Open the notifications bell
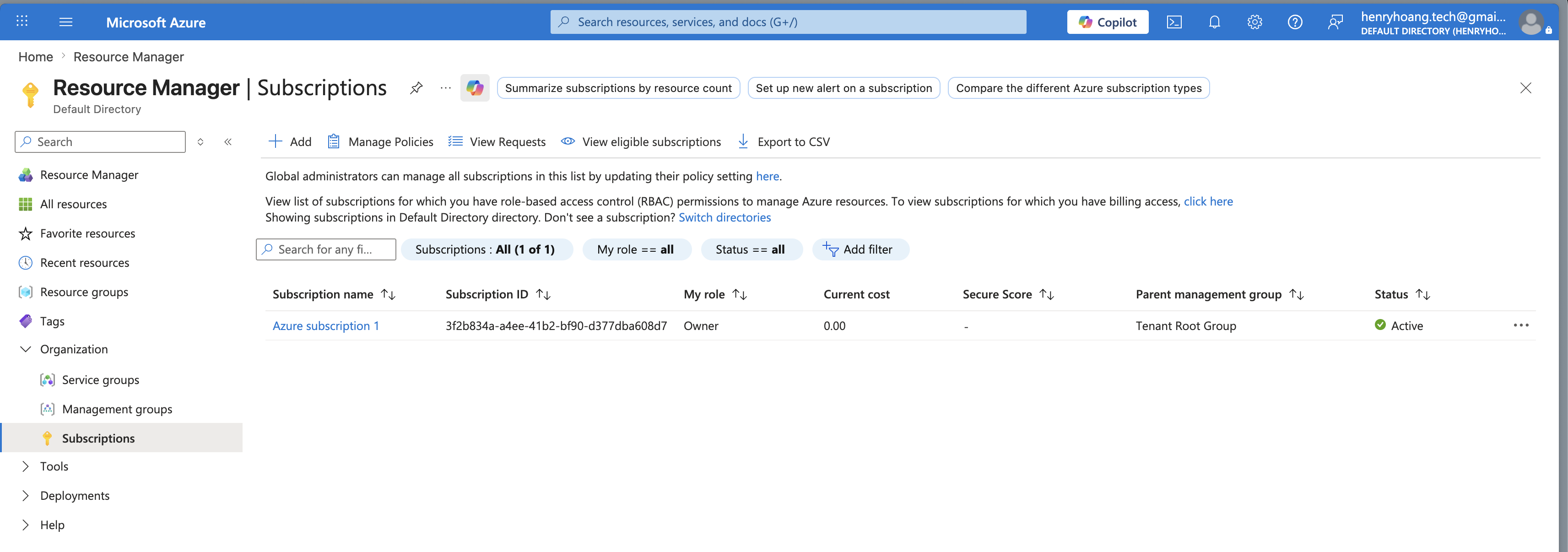Image resolution: width=1568 pixels, height=552 pixels. point(1214,22)
